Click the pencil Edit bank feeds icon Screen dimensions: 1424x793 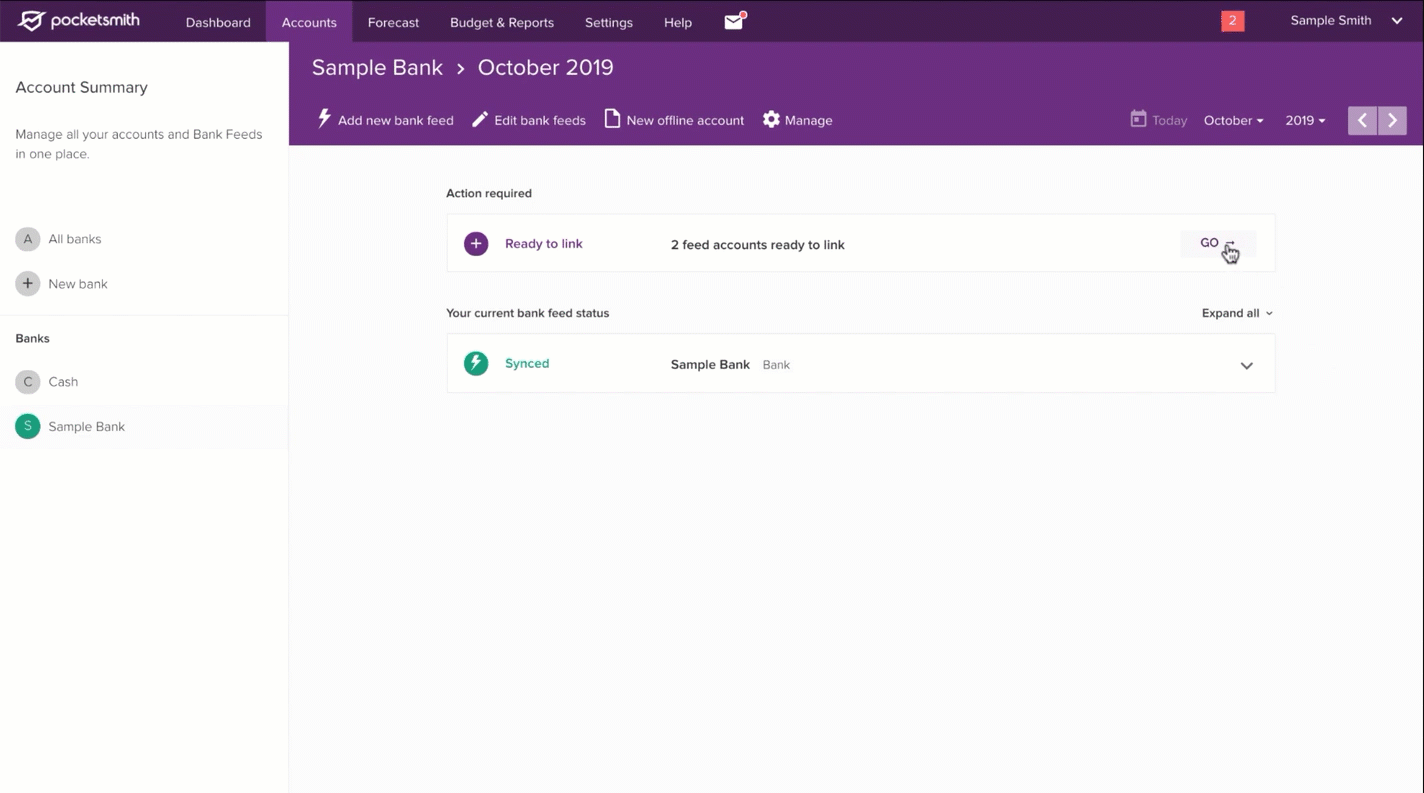(x=480, y=120)
